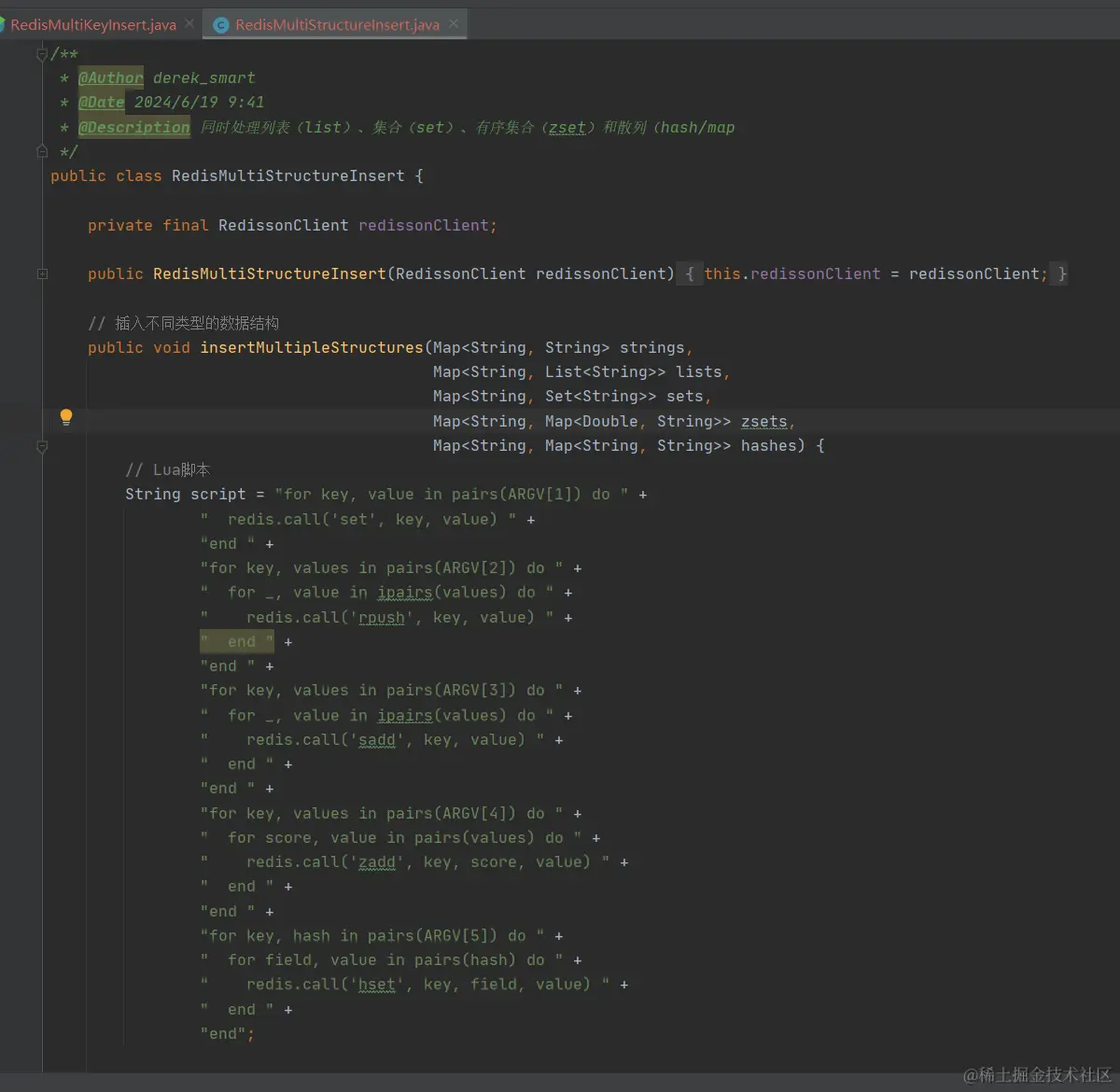Click the yellow light bulb quick-fix icon
Image resolution: width=1120 pixels, height=1092 pixels.
pos(66,417)
